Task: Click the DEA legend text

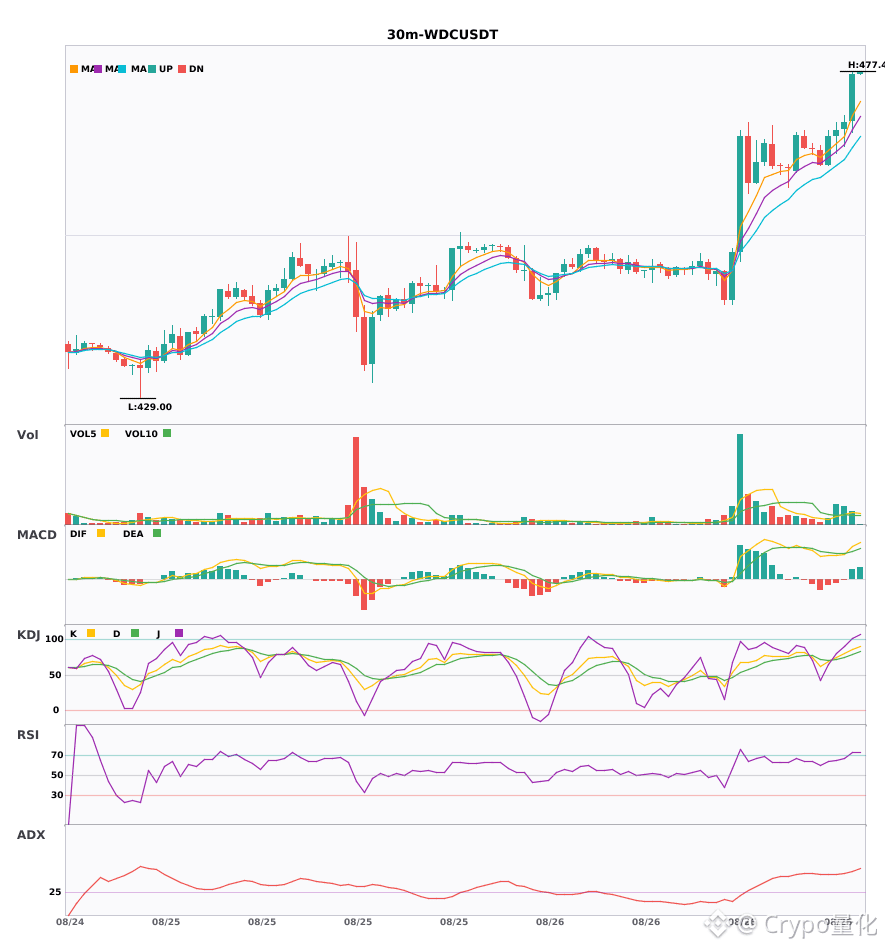Action: [x=133, y=534]
